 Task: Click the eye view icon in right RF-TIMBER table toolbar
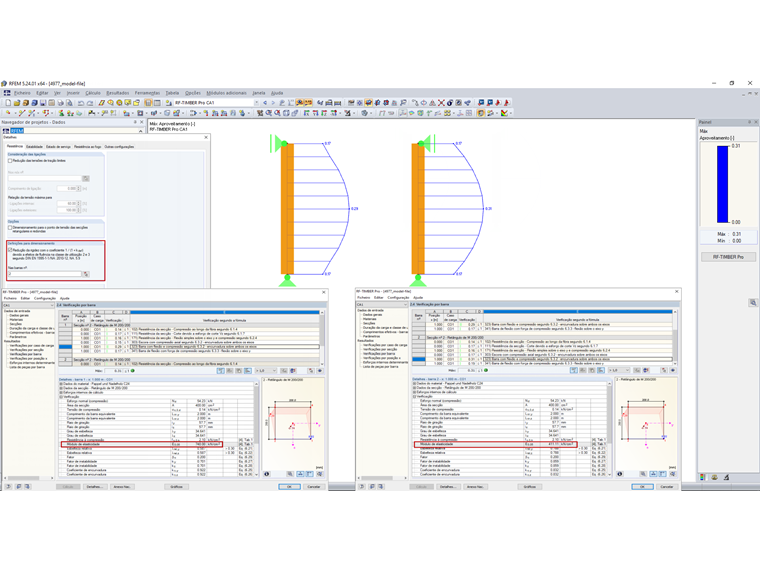coord(673,370)
